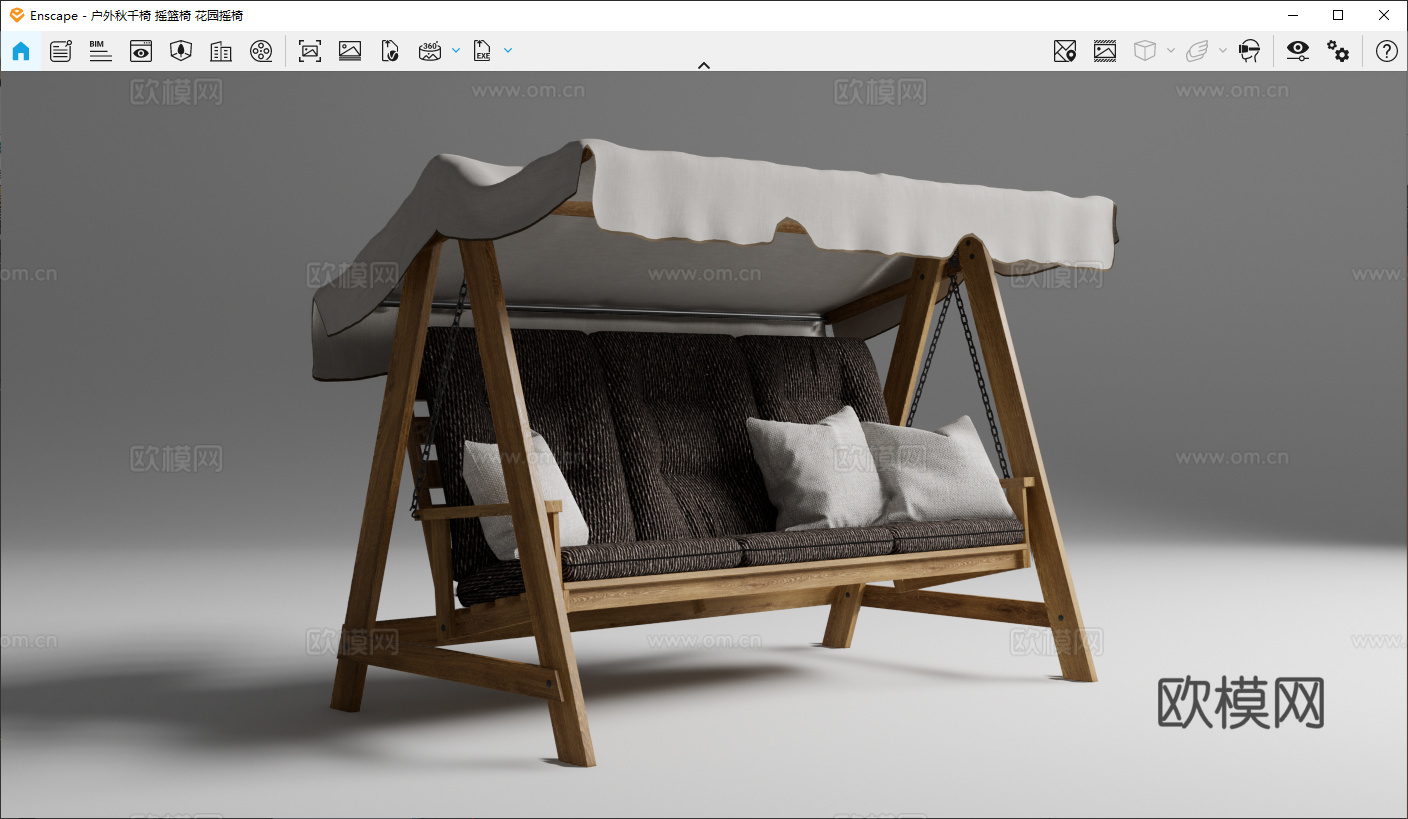1408x819 pixels.
Task: Open the View Management eye-window icon
Action: tap(141, 51)
